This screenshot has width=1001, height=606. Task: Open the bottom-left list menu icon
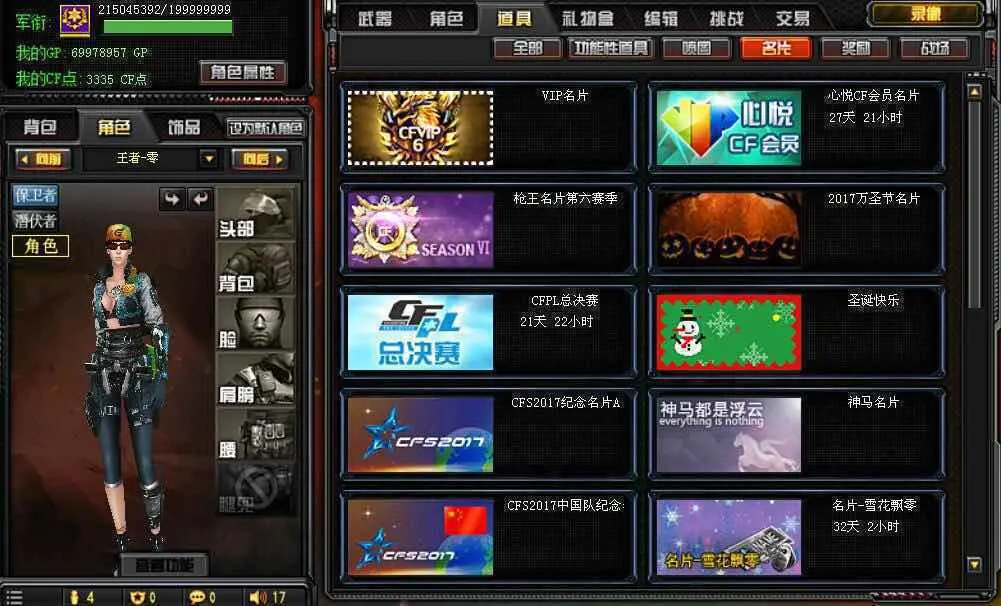(x=14, y=597)
